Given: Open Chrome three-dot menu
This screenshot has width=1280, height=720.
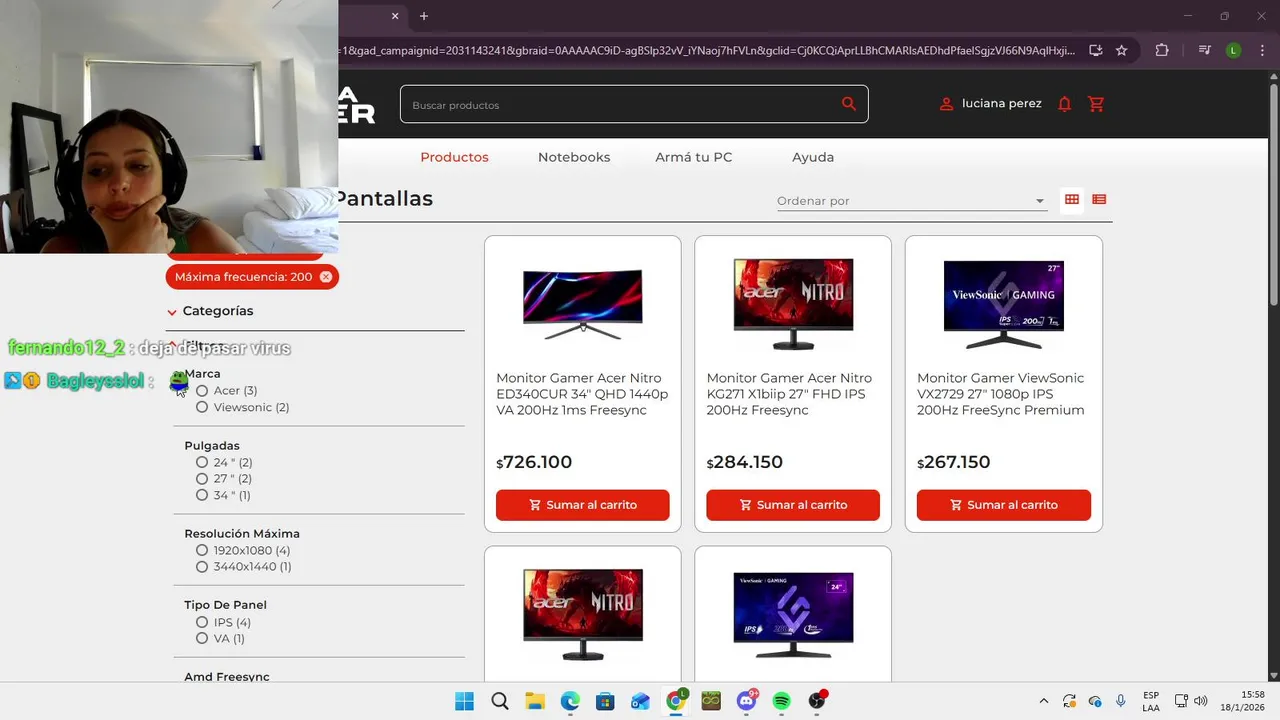Looking at the screenshot, I should tap(1261, 50).
